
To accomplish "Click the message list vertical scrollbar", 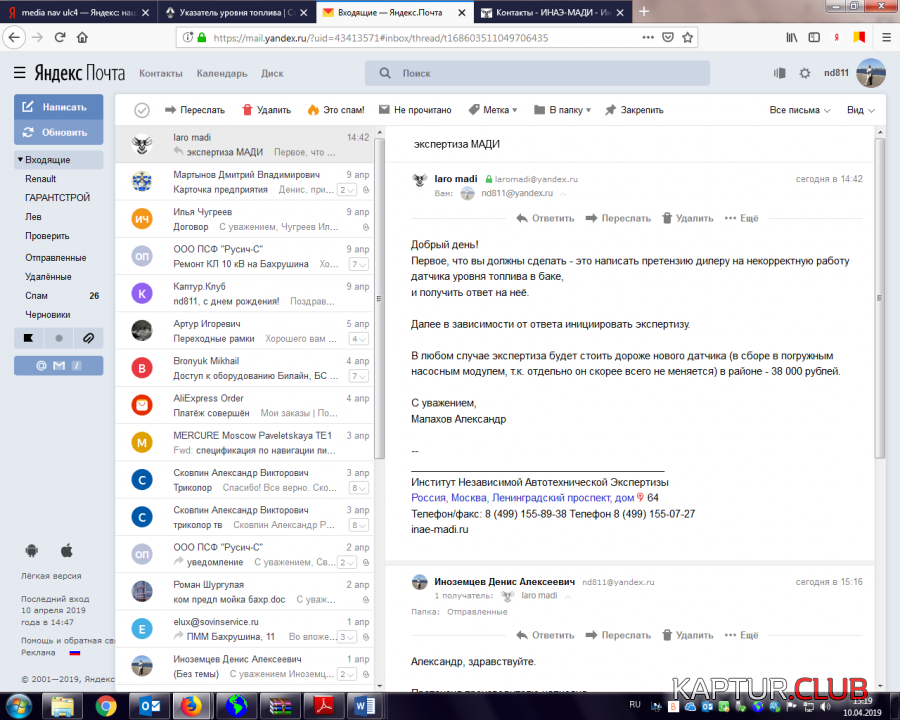I will click(x=379, y=299).
